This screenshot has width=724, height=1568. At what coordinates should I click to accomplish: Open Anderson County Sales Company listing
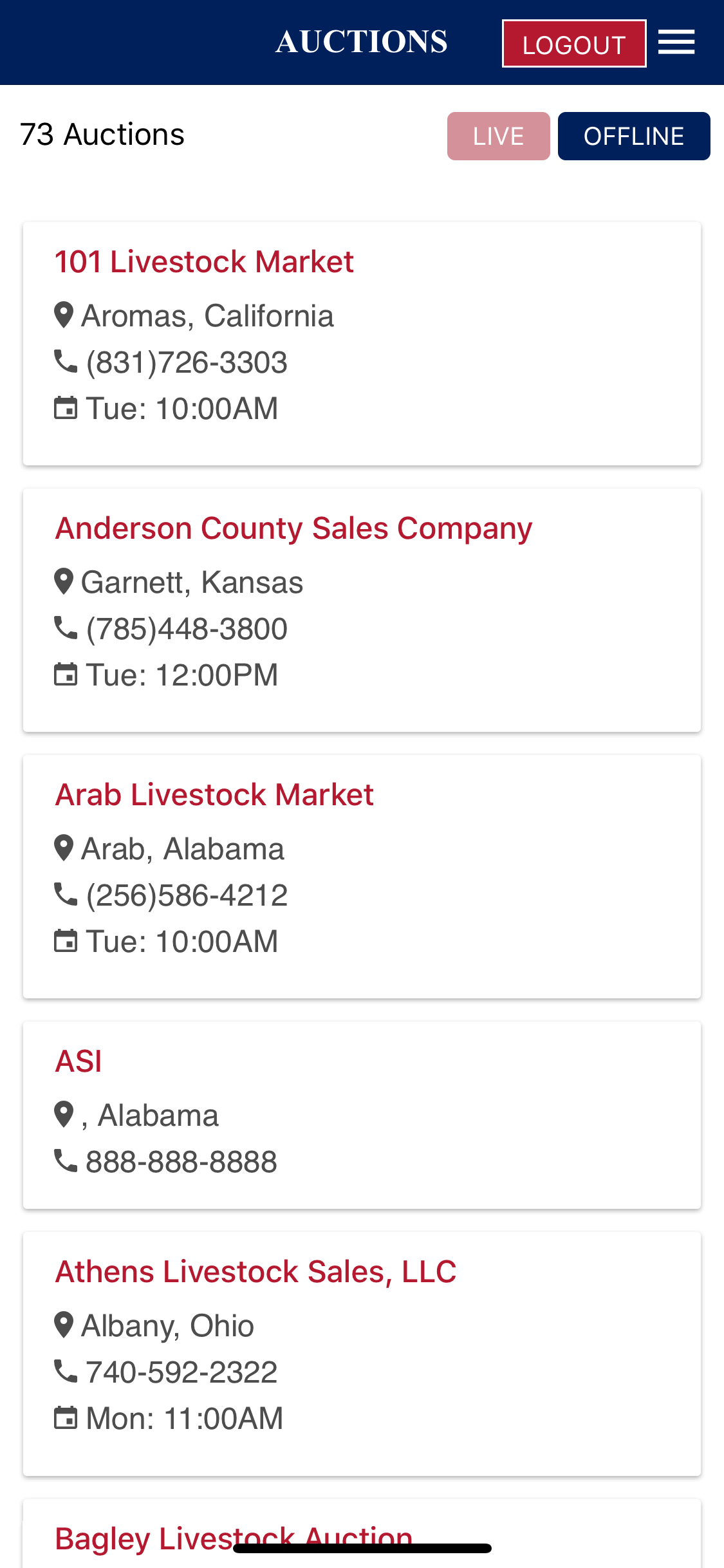(293, 528)
